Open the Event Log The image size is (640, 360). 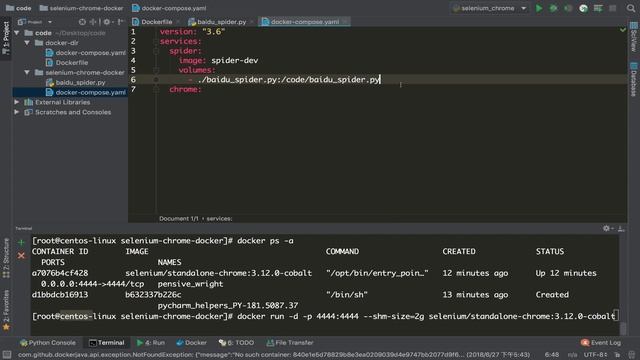(x=601, y=343)
